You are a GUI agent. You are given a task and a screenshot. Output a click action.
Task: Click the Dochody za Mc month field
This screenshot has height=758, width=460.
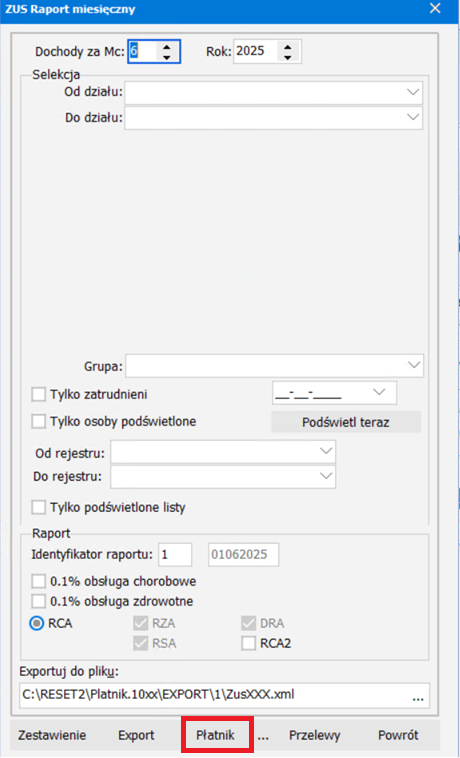[143, 51]
